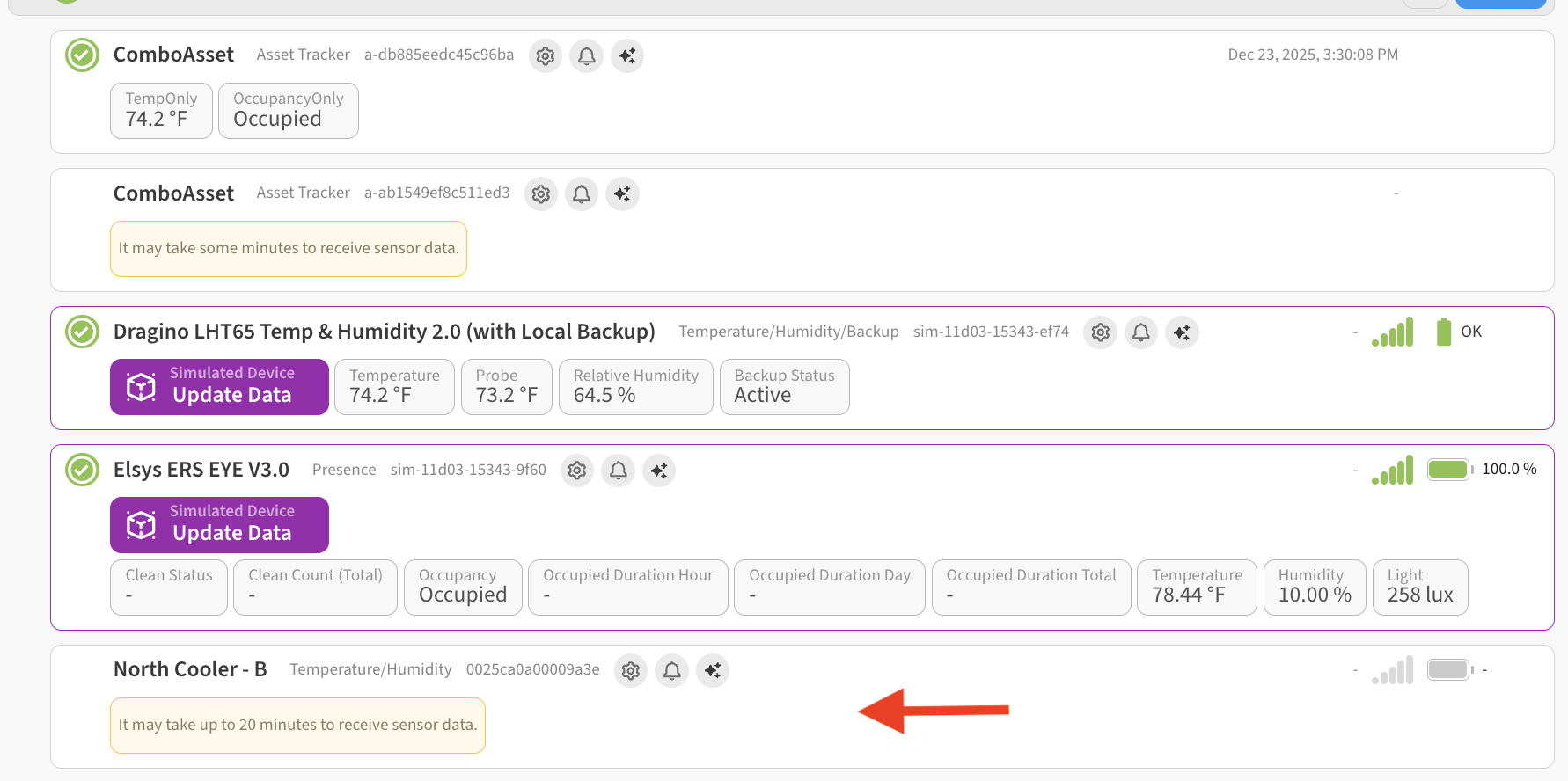Viewport: 1568px width, 781px height.
Task: Click the Light 258 lux reading
Action: coord(1419,587)
